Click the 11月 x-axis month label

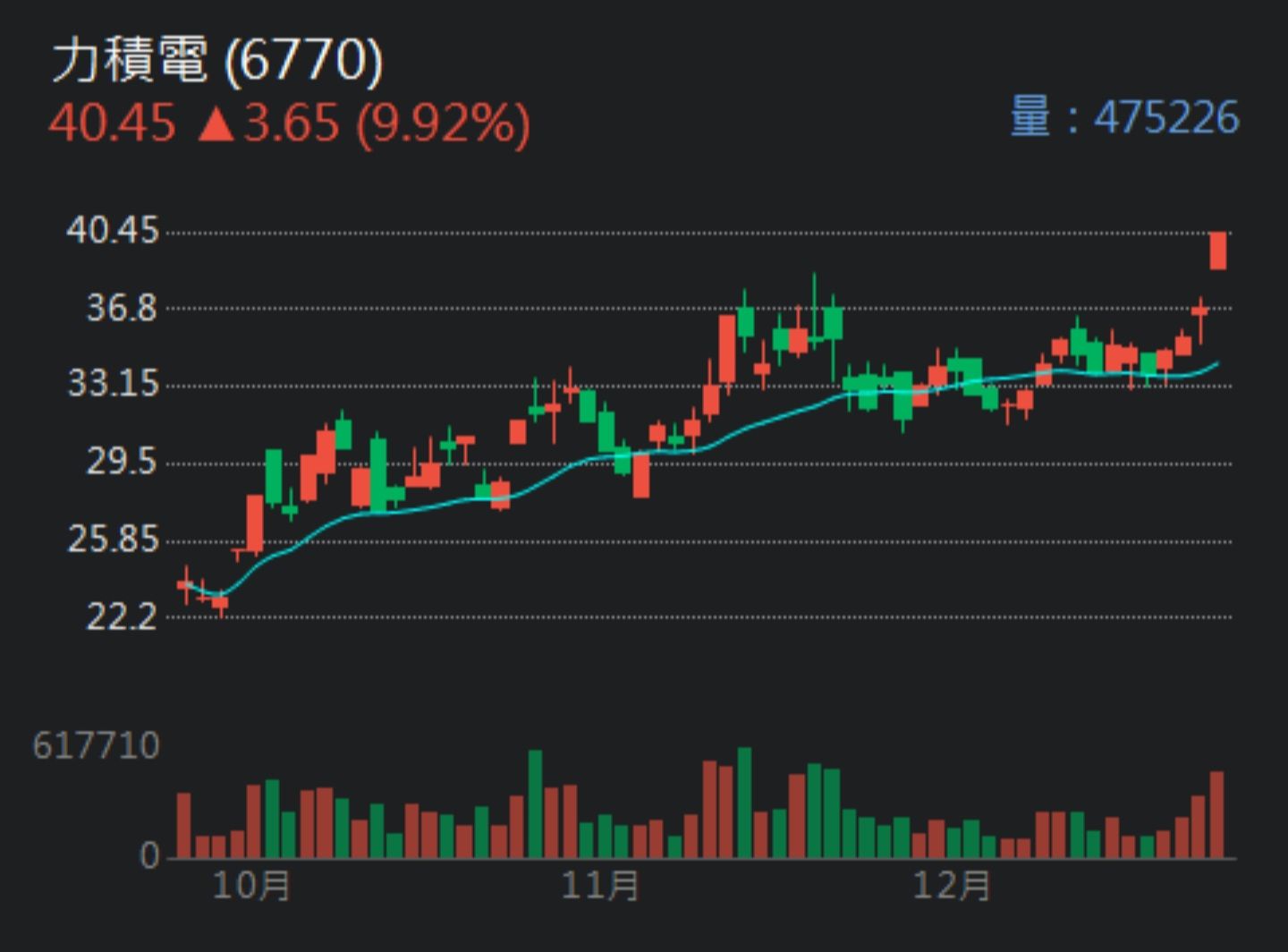[x=601, y=886]
